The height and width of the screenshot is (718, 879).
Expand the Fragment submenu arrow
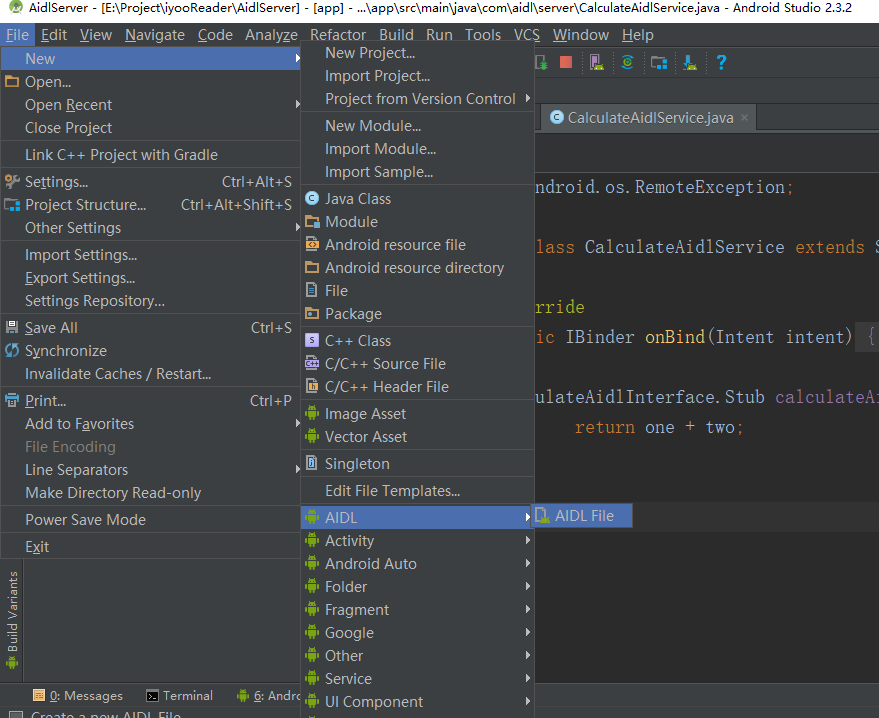(528, 609)
